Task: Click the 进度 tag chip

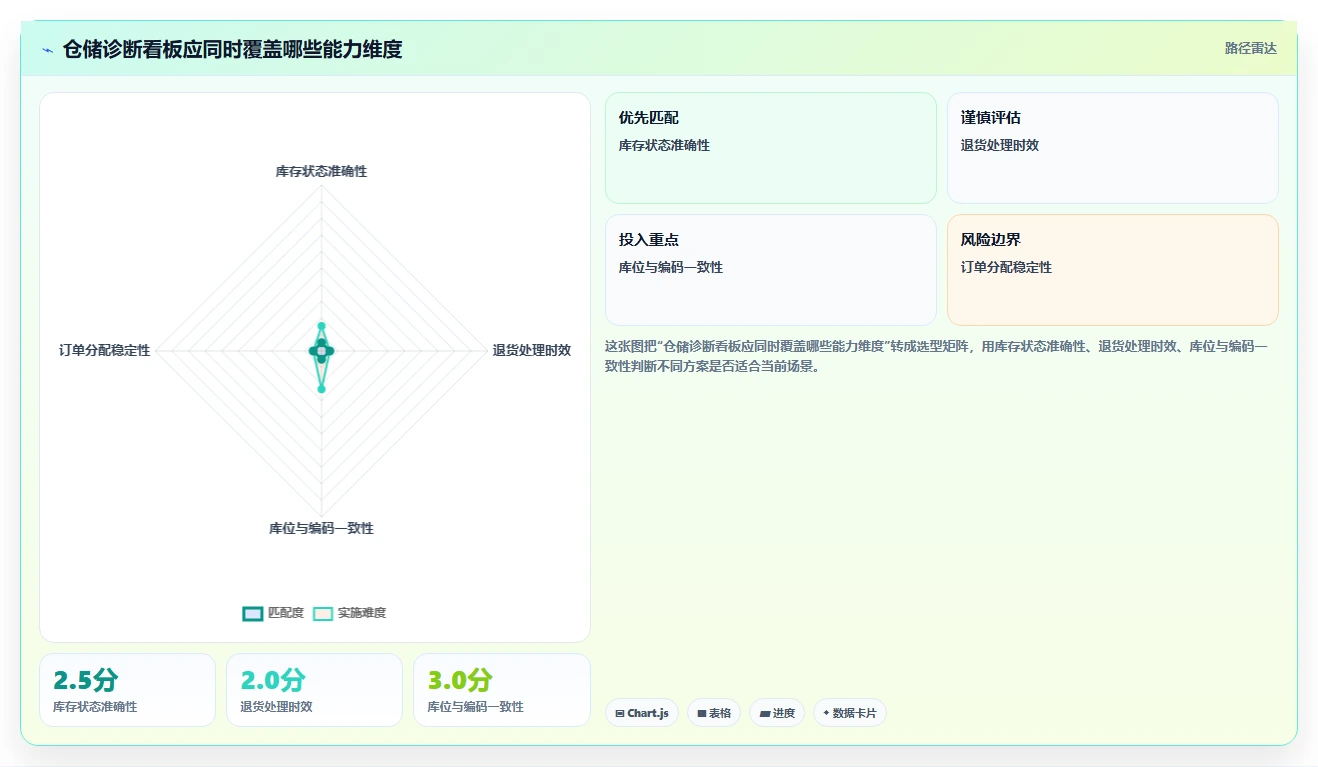Action: point(777,713)
